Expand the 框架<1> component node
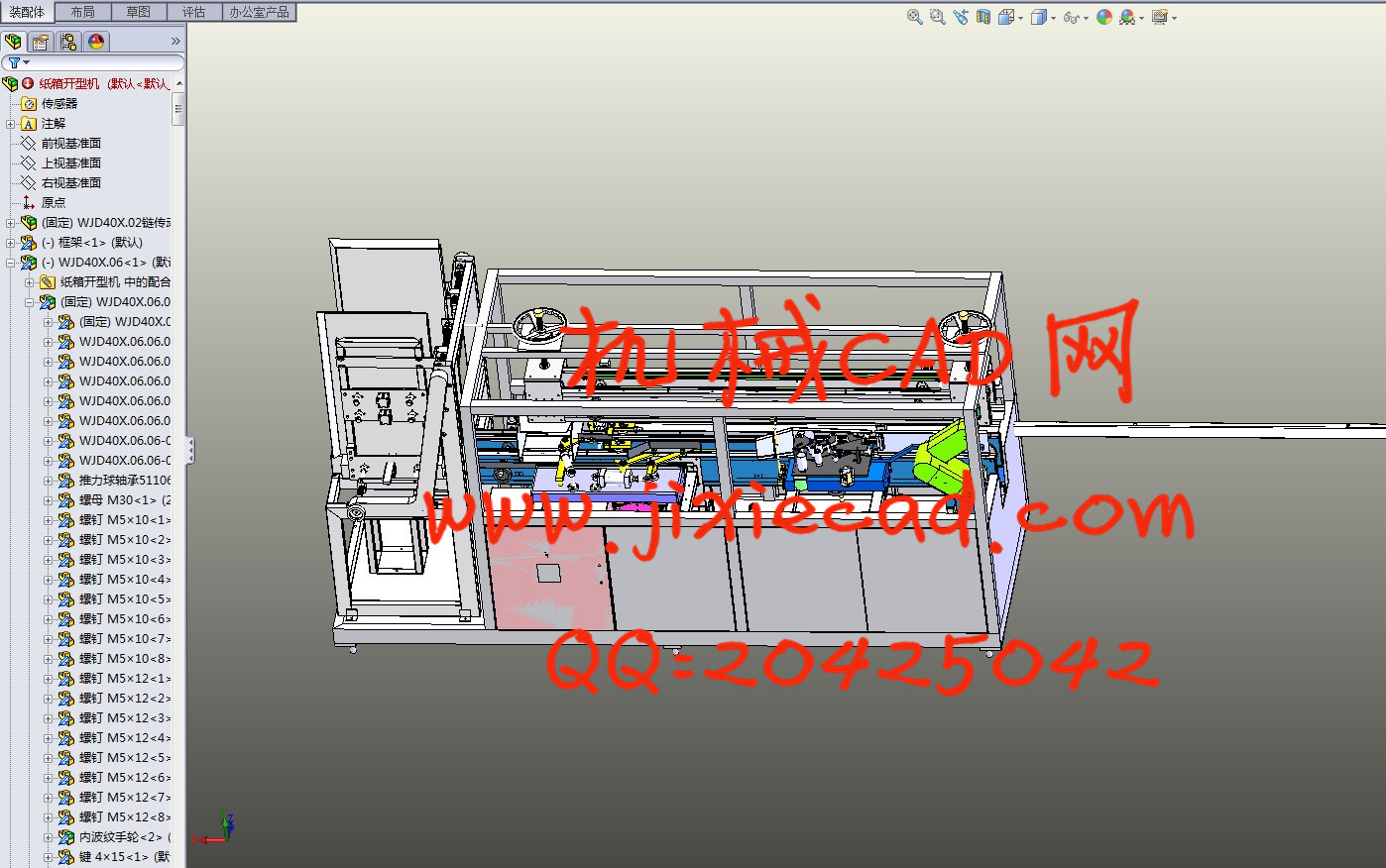Screen dimensions: 1386x868 pos(11,243)
